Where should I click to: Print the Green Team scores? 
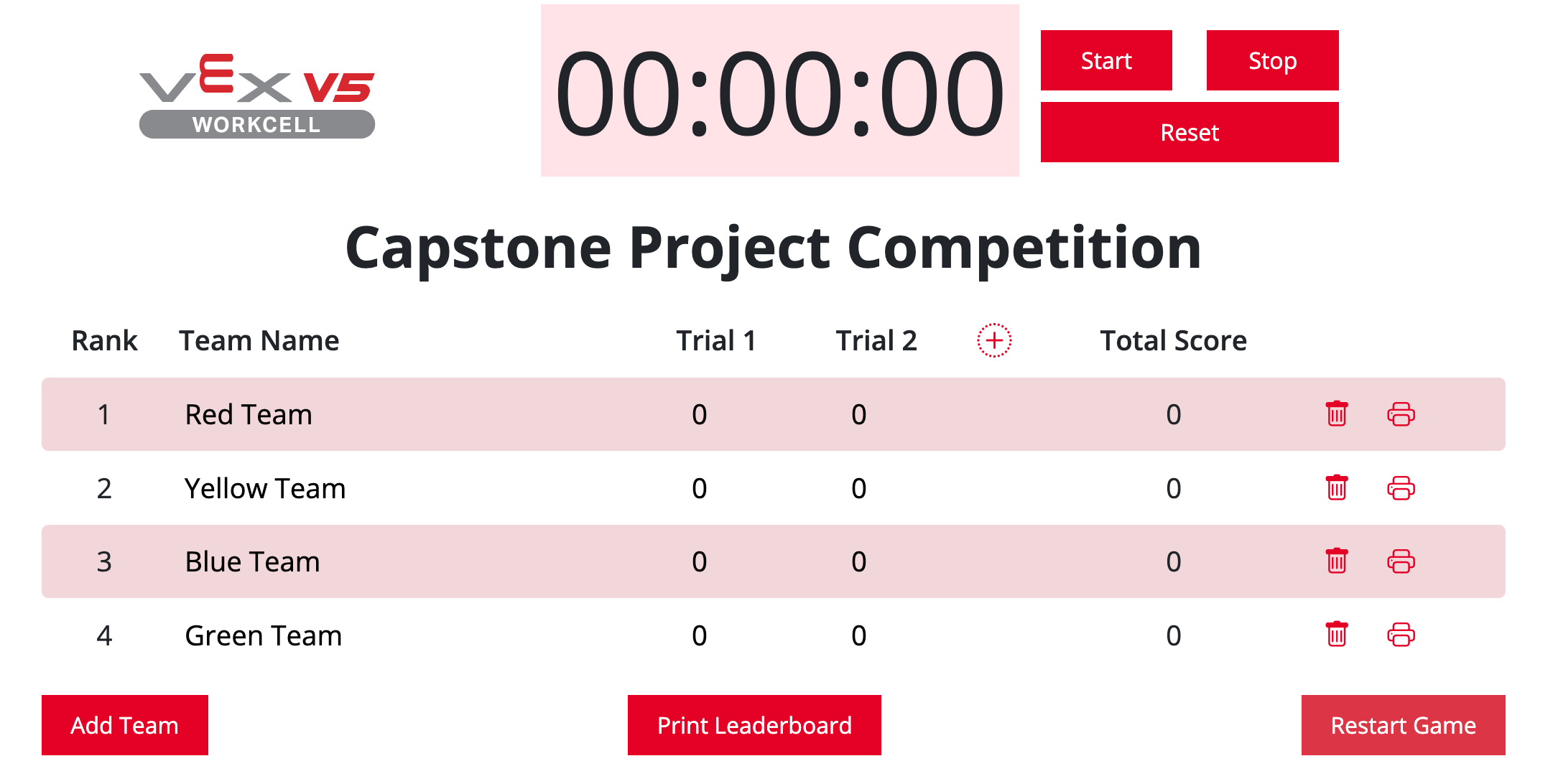point(1401,635)
